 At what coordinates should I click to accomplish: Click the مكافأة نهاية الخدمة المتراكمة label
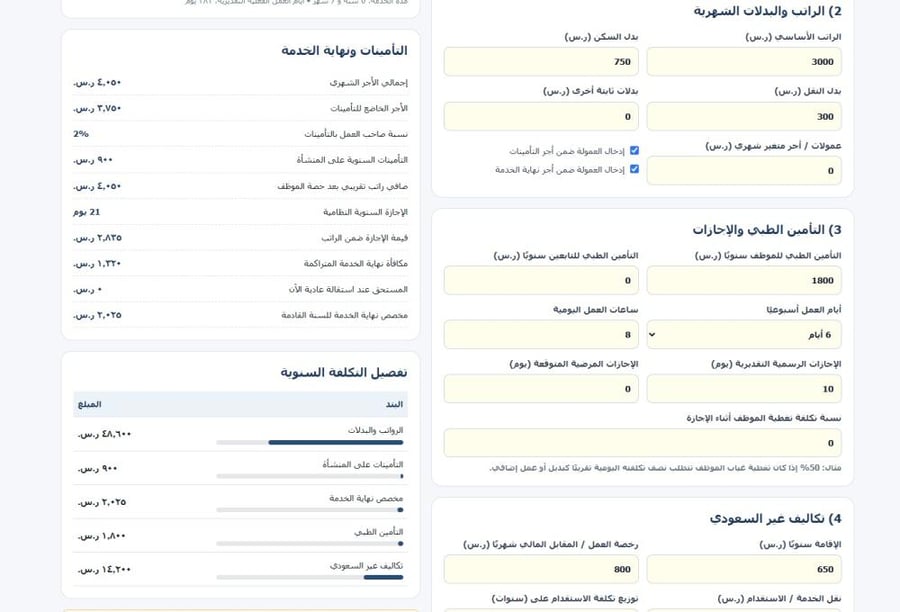pos(356,264)
